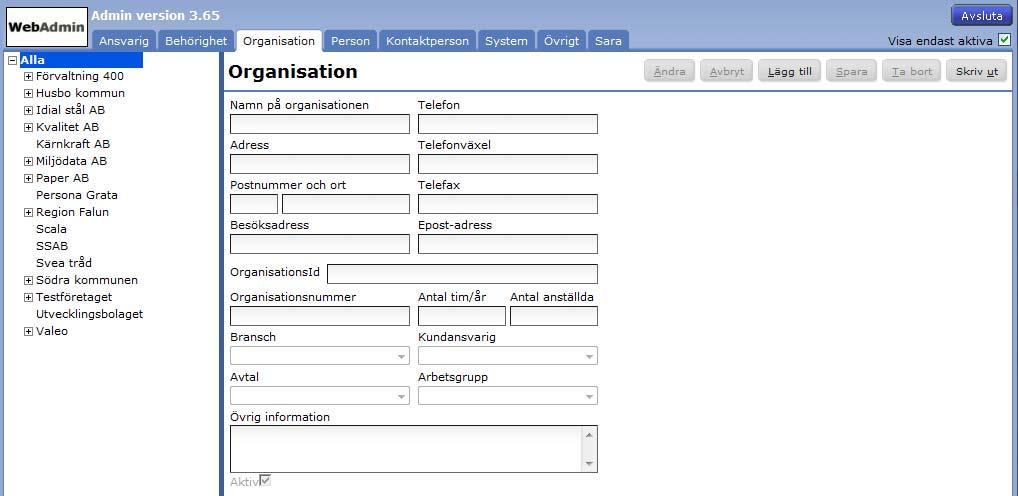Focus the OrganisationsId input field
The height and width of the screenshot is (496, 1018).
tap(462, 274)
